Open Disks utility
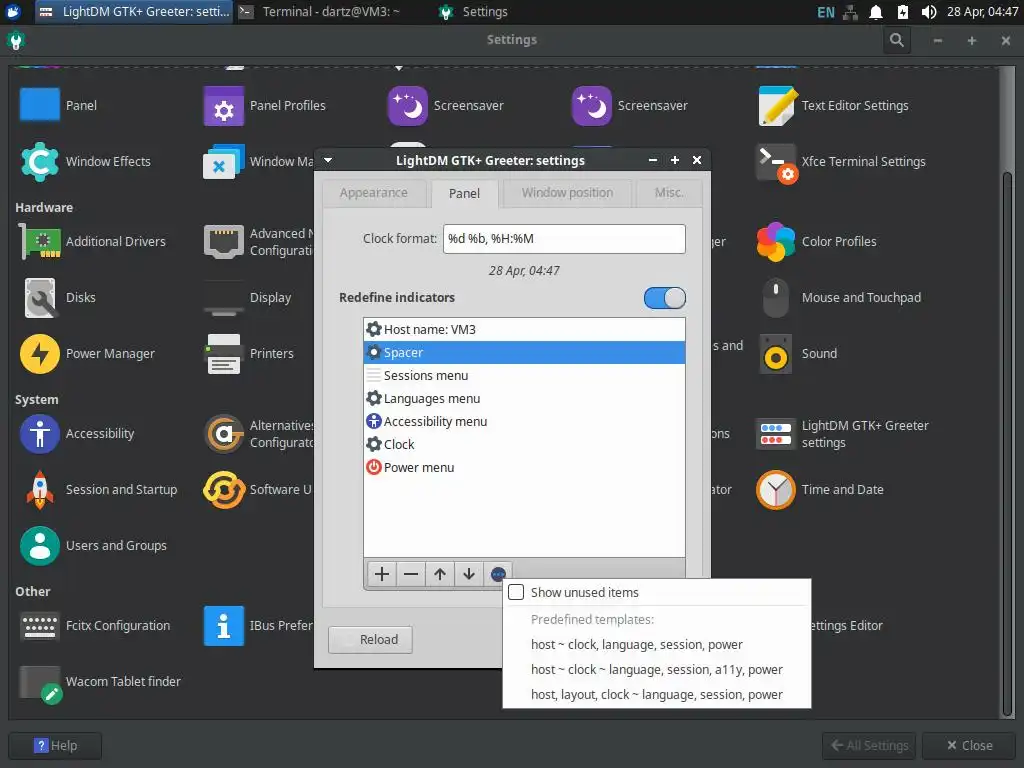Viewport: 1024px width, 768px height. (40, 297)
